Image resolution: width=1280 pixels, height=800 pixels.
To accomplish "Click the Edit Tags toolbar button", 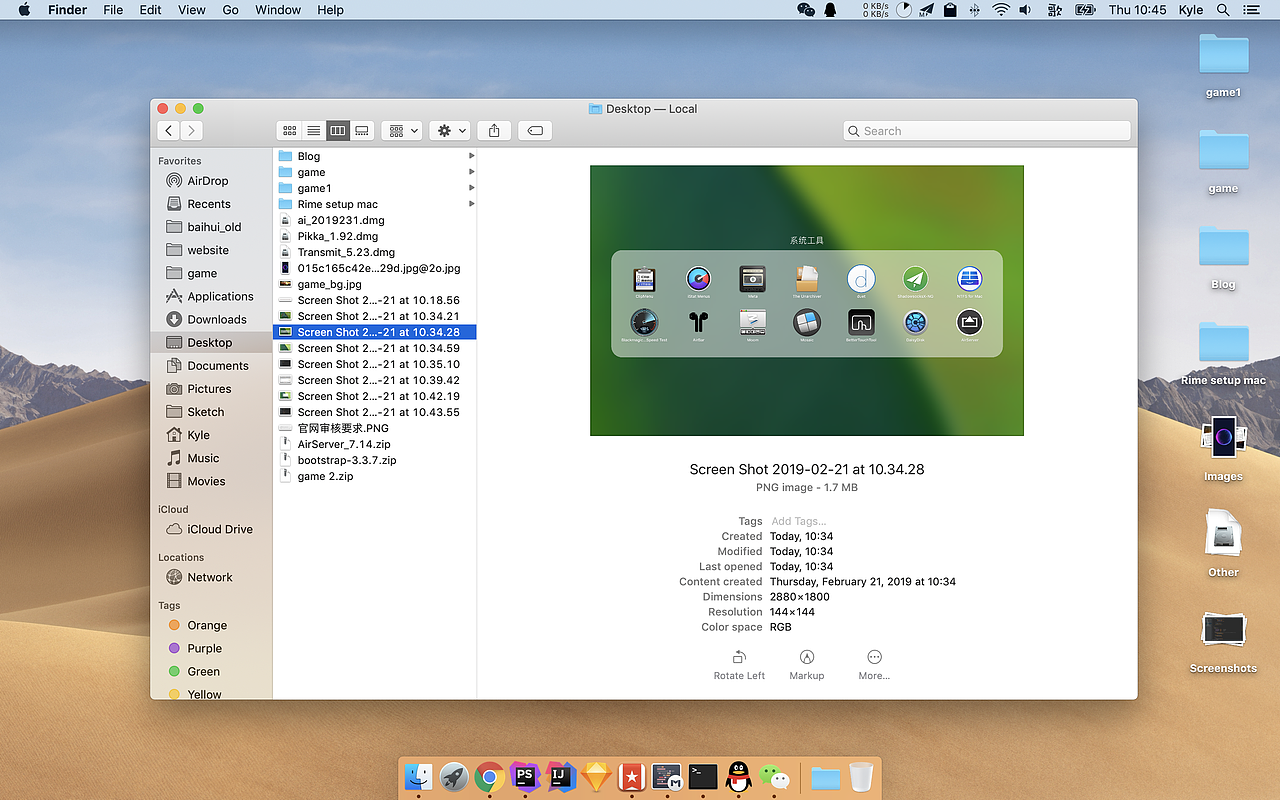I will point(535,131).
